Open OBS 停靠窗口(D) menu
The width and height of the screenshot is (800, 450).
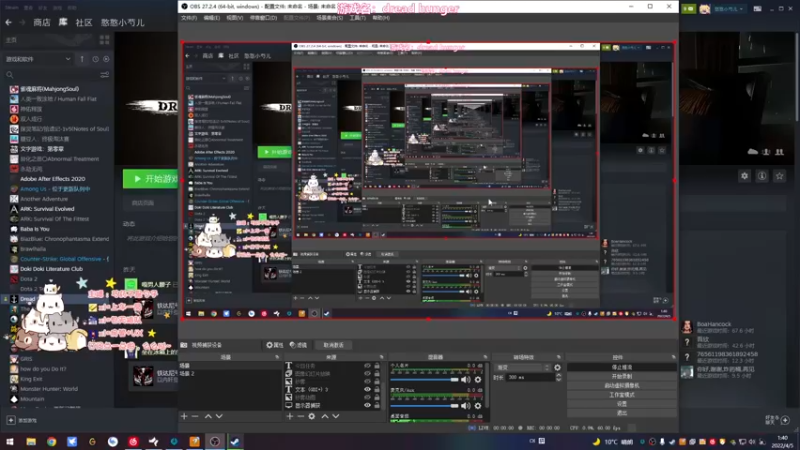(x=263, y=18)
